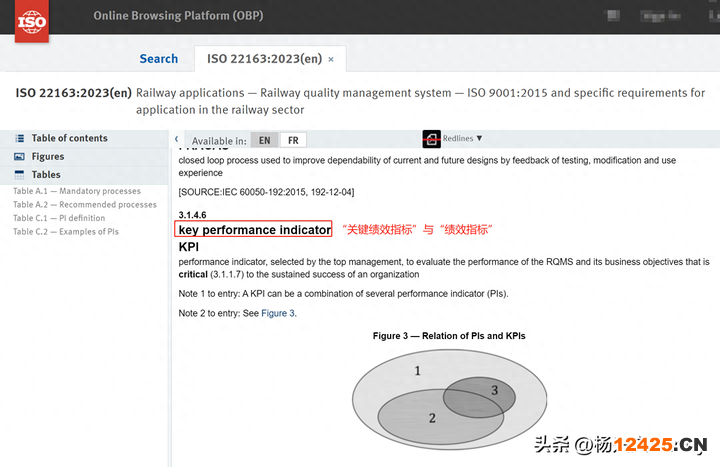Image resolution: width=720 pixels, height=467 pixels.
Task: Open the Search tab
Action: (x=158, y=59)
